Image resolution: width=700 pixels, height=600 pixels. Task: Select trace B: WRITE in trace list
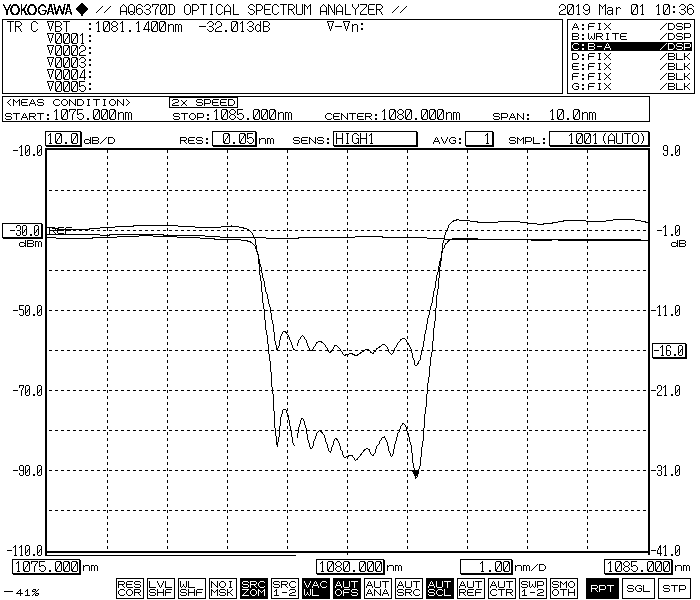click(x=630, y=36)
